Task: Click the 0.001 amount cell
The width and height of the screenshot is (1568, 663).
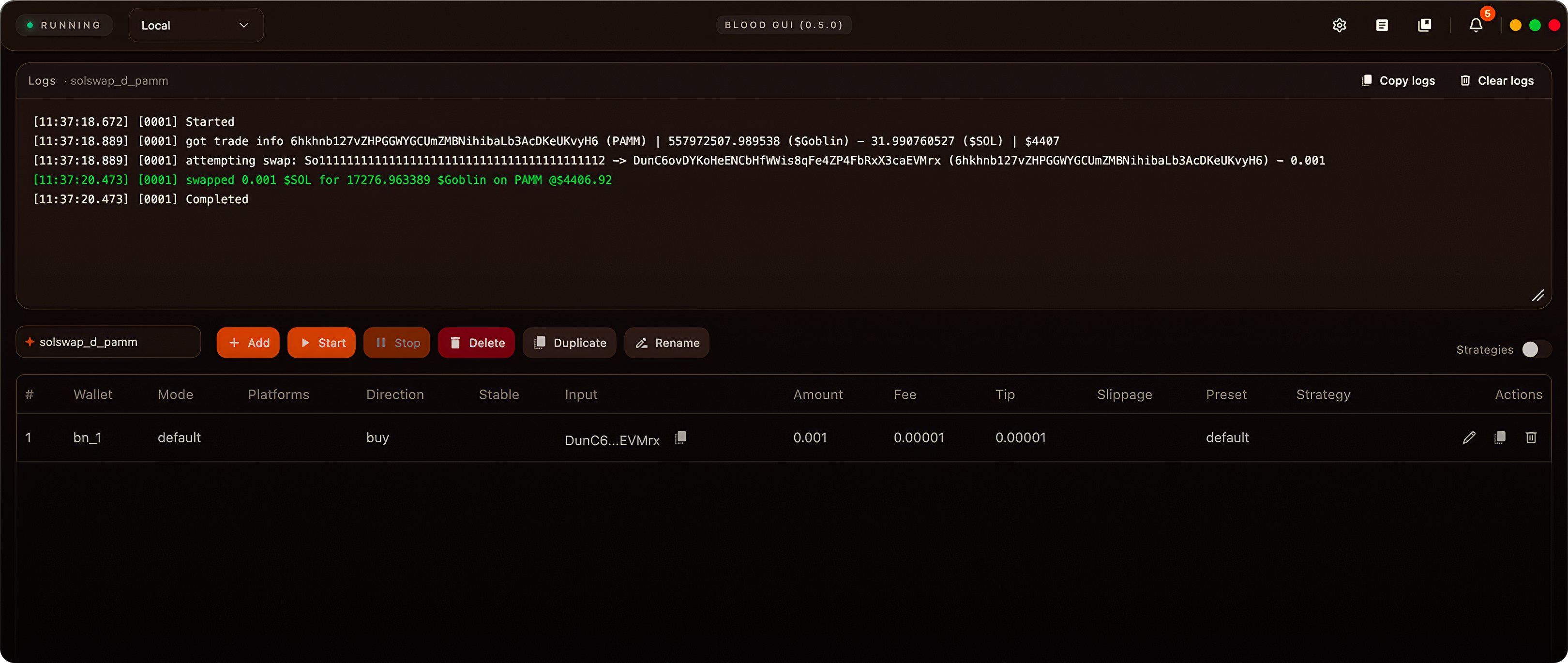Action: pyautogui.click(x=810, y=437)
